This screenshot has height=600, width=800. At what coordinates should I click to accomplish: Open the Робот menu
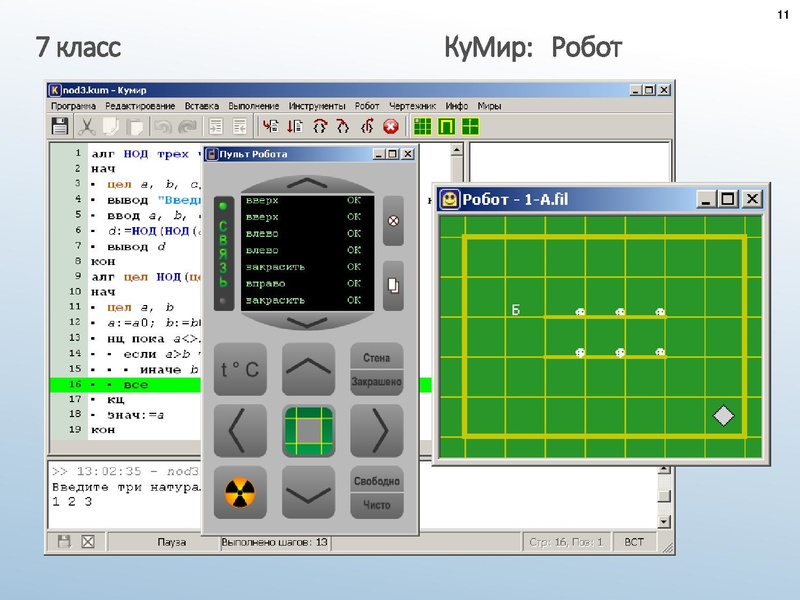pyautogui.click(x=367, y=106)
